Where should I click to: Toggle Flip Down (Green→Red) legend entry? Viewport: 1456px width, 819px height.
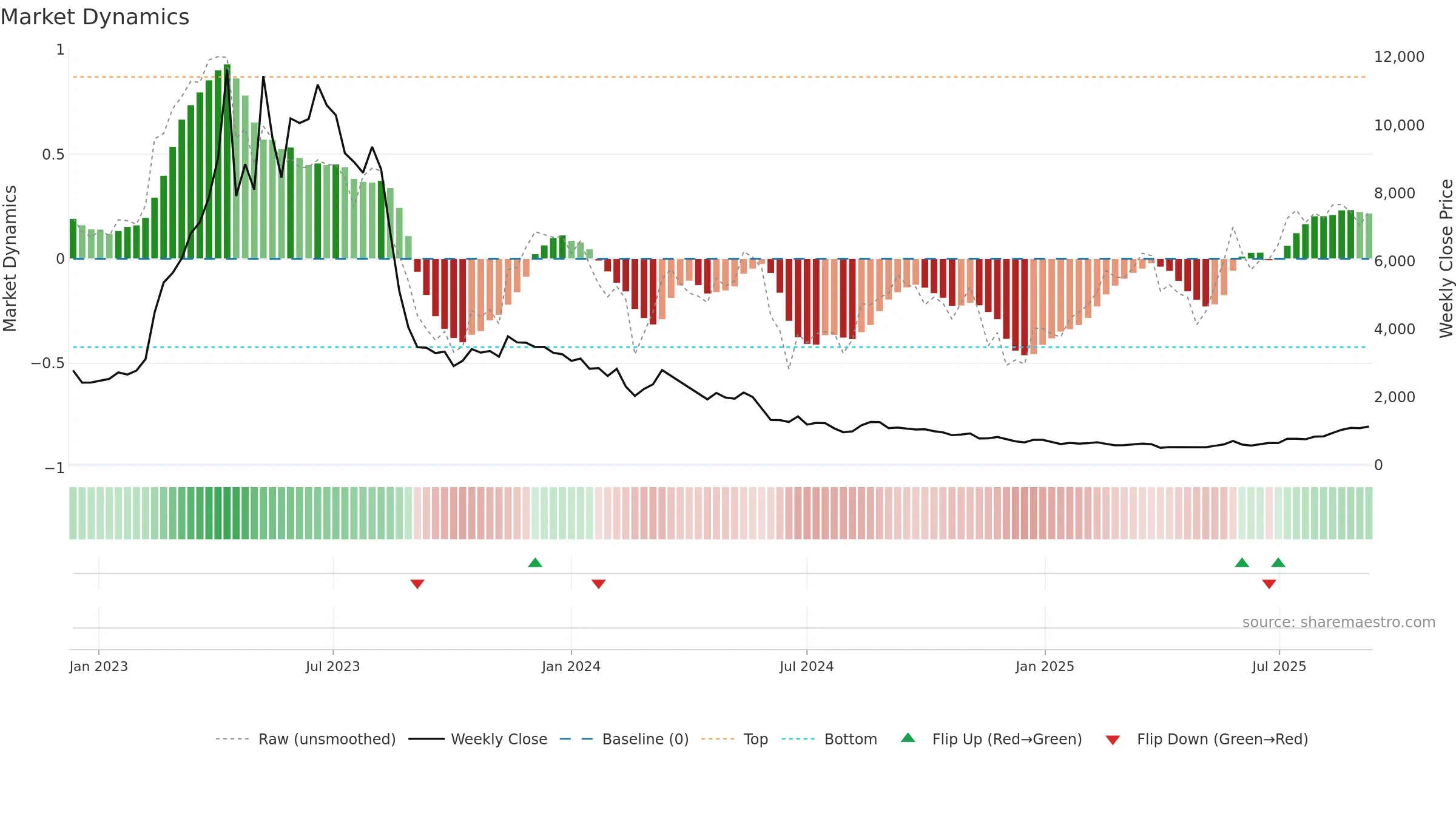(1206, 739)
